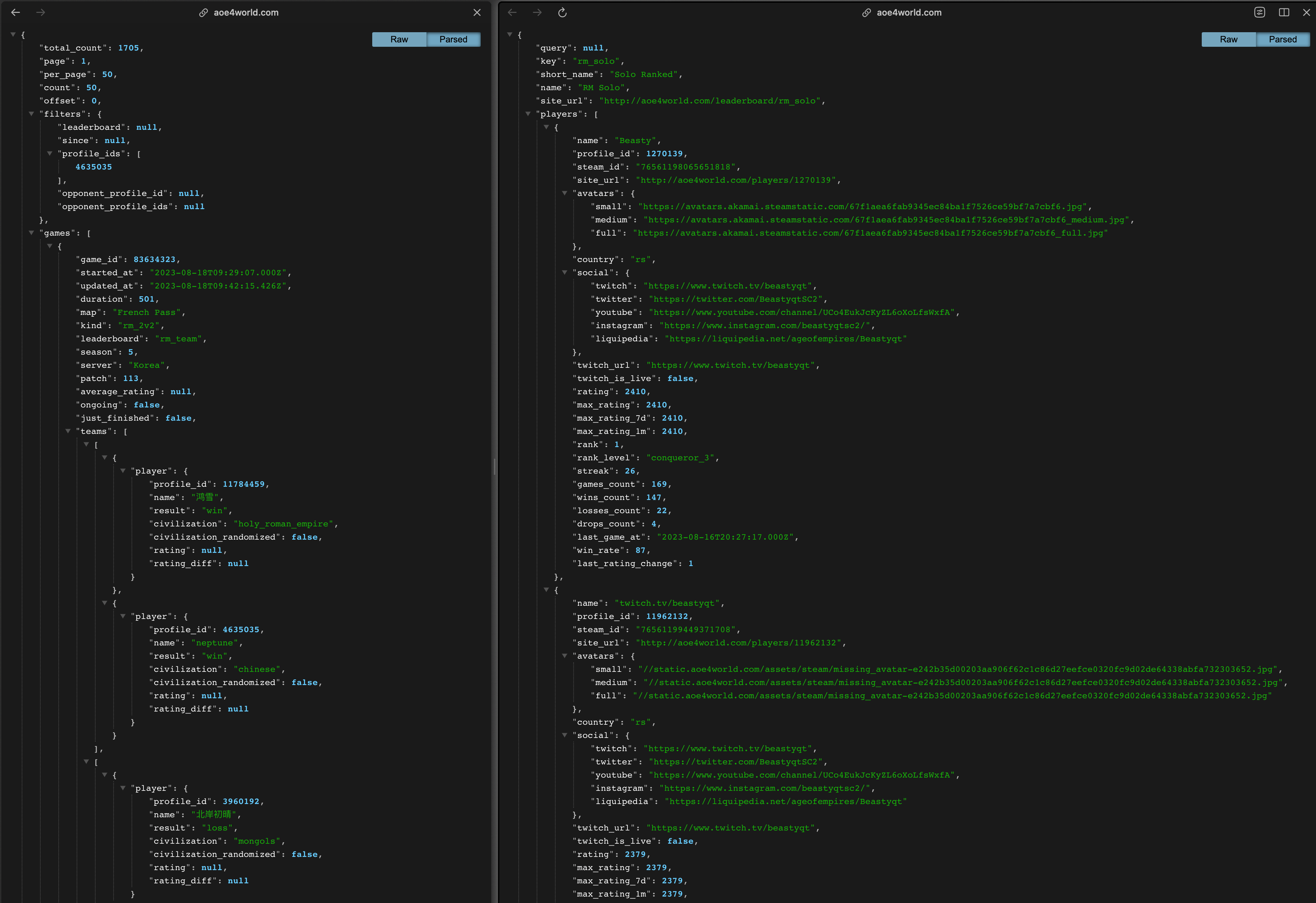Screen dimensions: 1316x903
Task: Collapse the "filters" object
Action: pos(32,114)
